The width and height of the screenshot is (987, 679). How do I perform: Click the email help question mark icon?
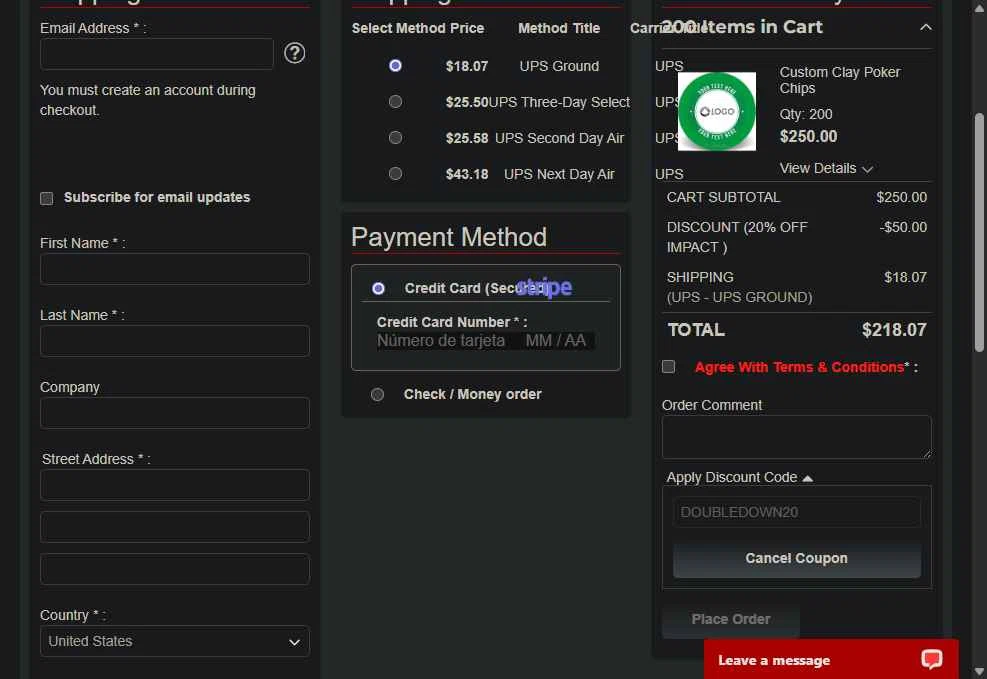pyautogui.click(x=294, y=53)
